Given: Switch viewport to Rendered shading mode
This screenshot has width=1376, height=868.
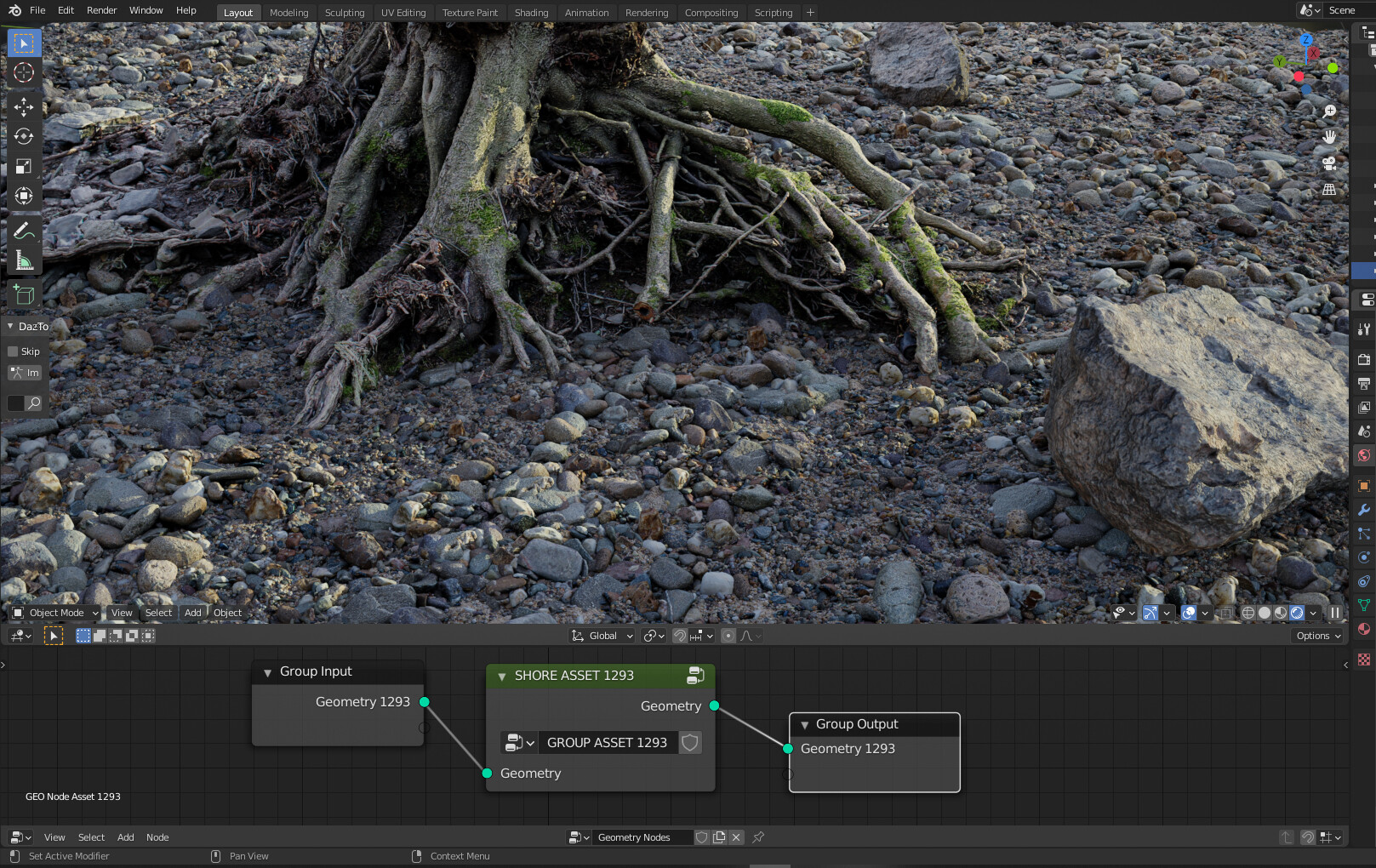Looking at the screenshot, I should coord(1296,612).
